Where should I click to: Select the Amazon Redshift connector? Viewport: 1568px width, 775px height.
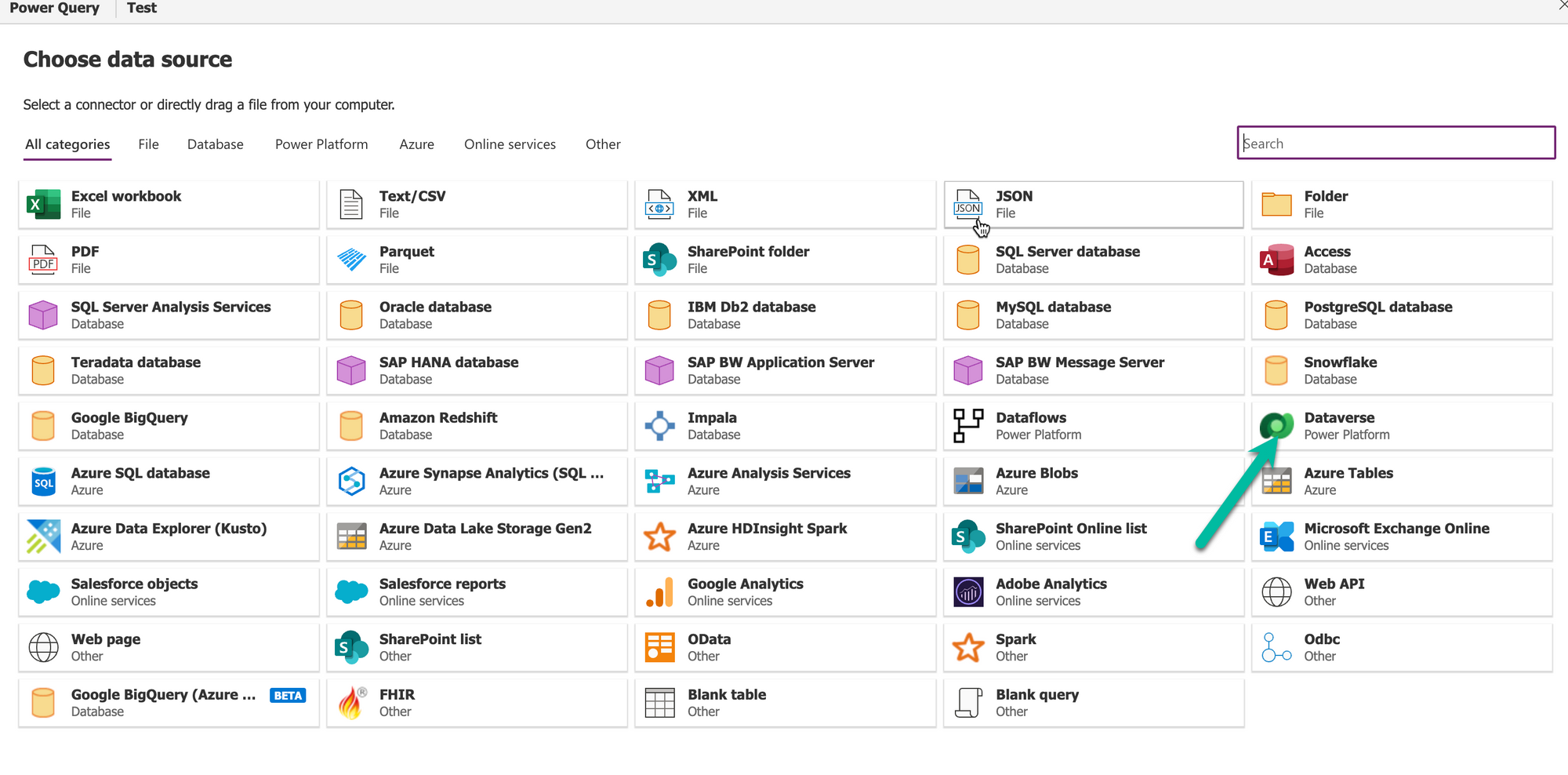(x=477, y=426)
